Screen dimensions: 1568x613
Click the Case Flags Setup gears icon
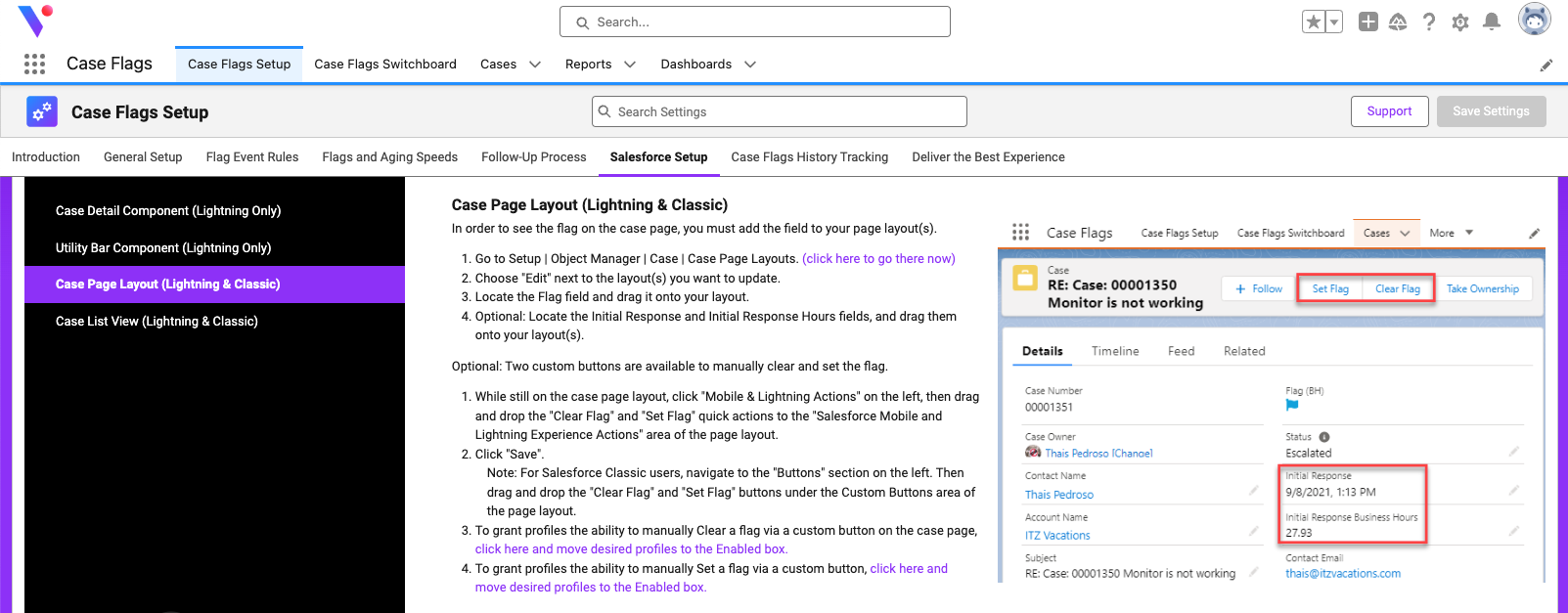[42, 112]
